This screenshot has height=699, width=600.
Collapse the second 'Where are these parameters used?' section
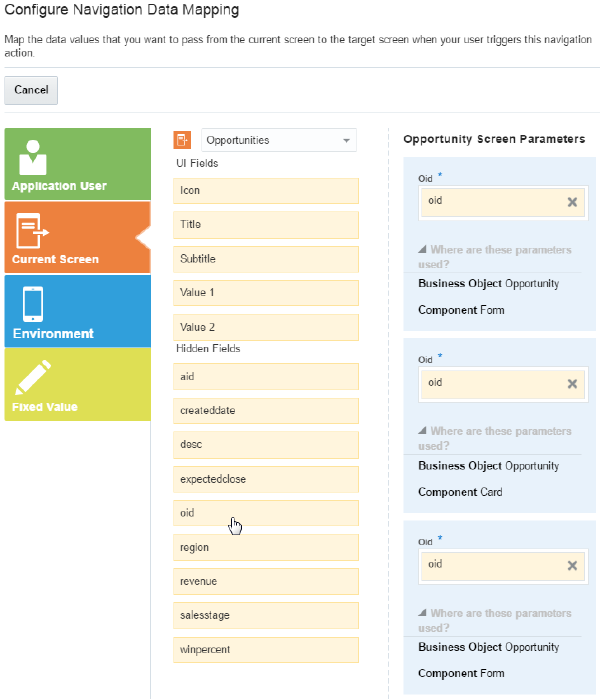[421, 432]
